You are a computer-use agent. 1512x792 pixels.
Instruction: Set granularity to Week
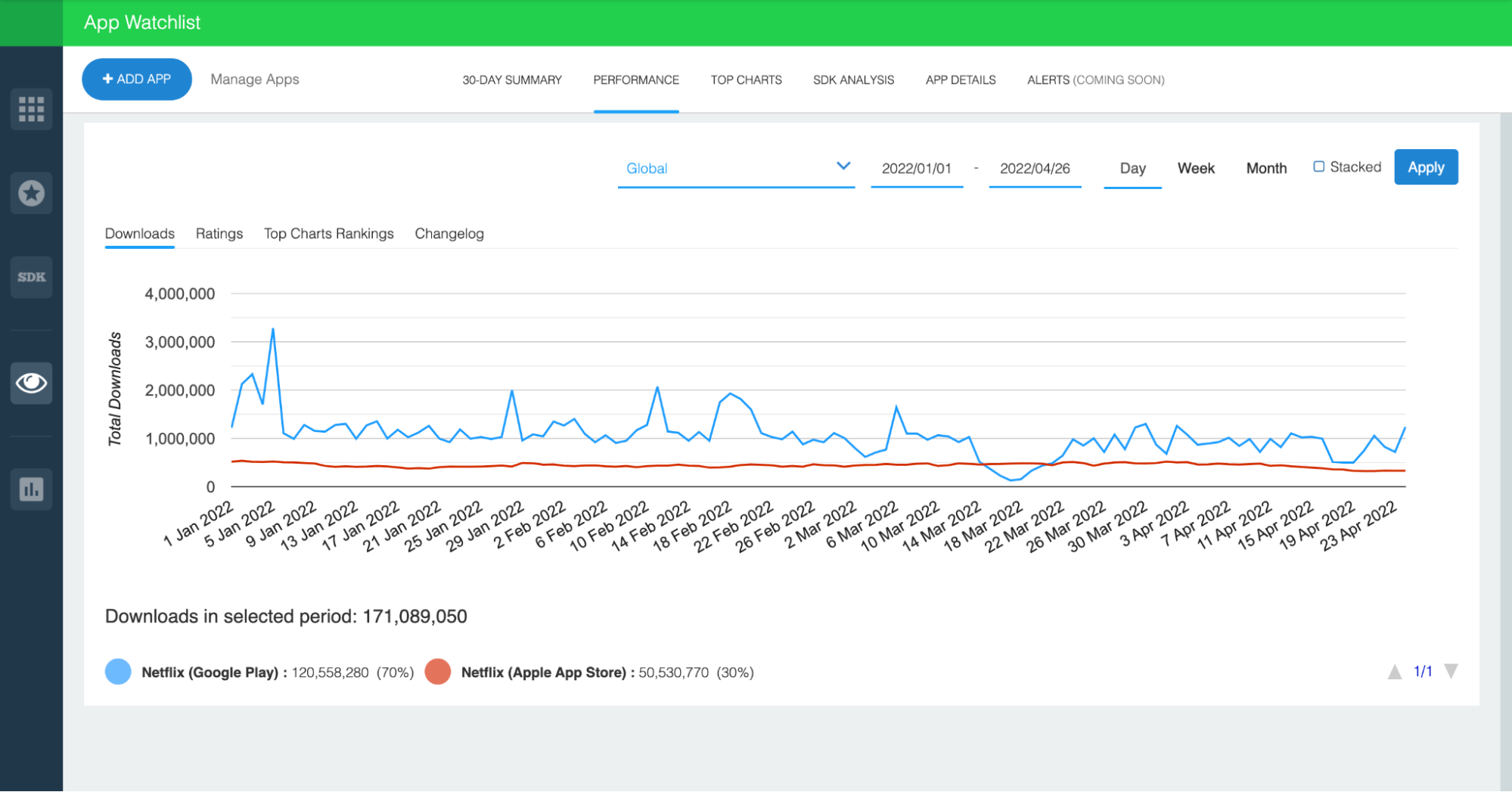(1196, 168)
